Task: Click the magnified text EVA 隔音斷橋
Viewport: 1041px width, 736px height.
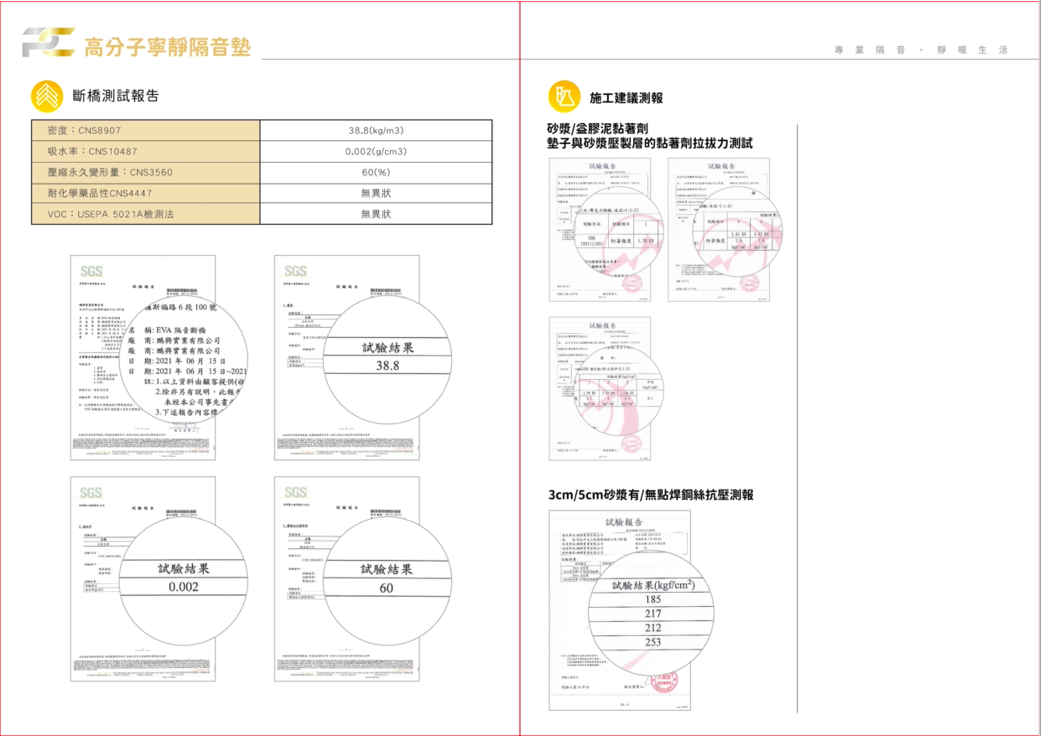Action: coord(182,331)
